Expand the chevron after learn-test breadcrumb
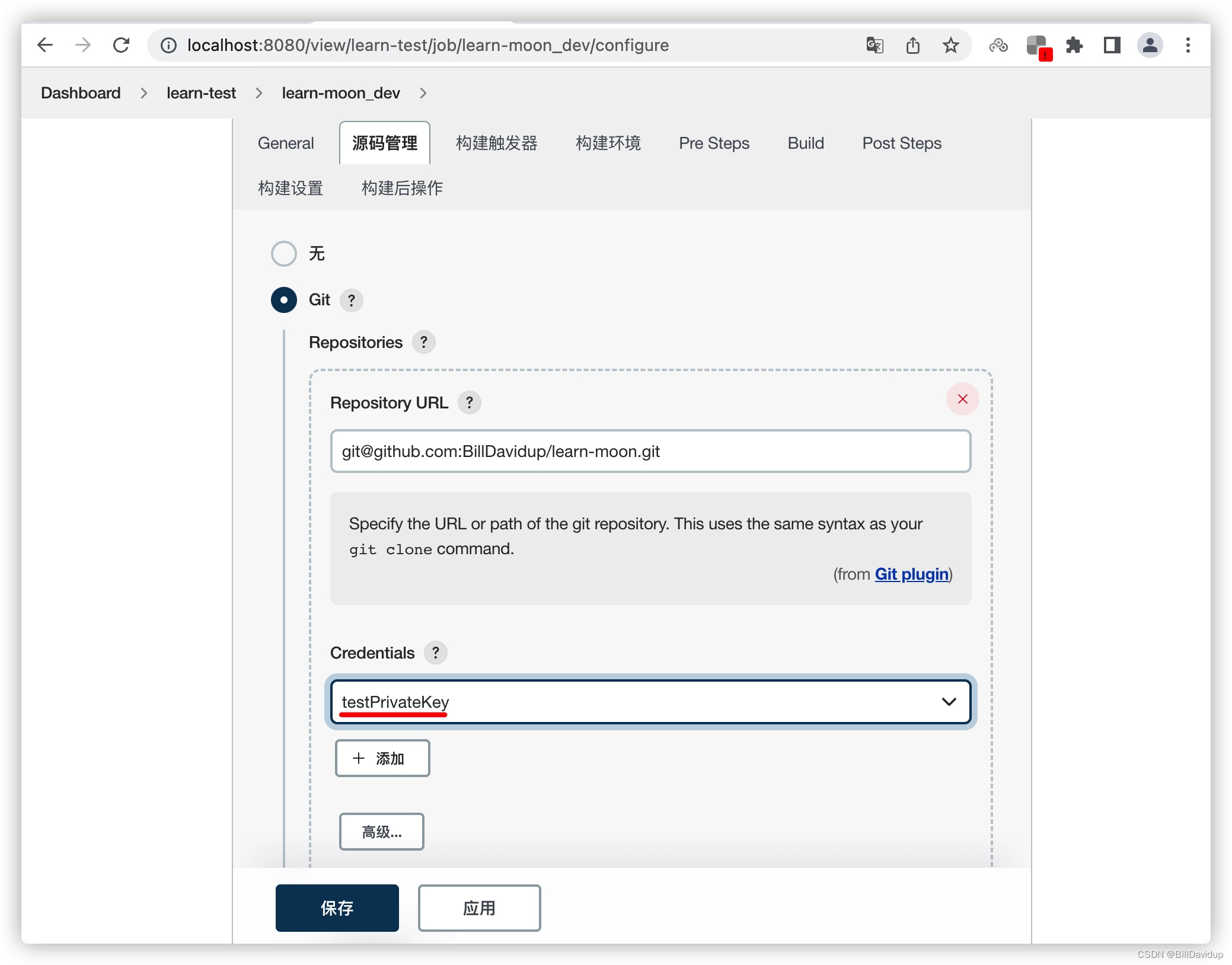 pos(258,93)
